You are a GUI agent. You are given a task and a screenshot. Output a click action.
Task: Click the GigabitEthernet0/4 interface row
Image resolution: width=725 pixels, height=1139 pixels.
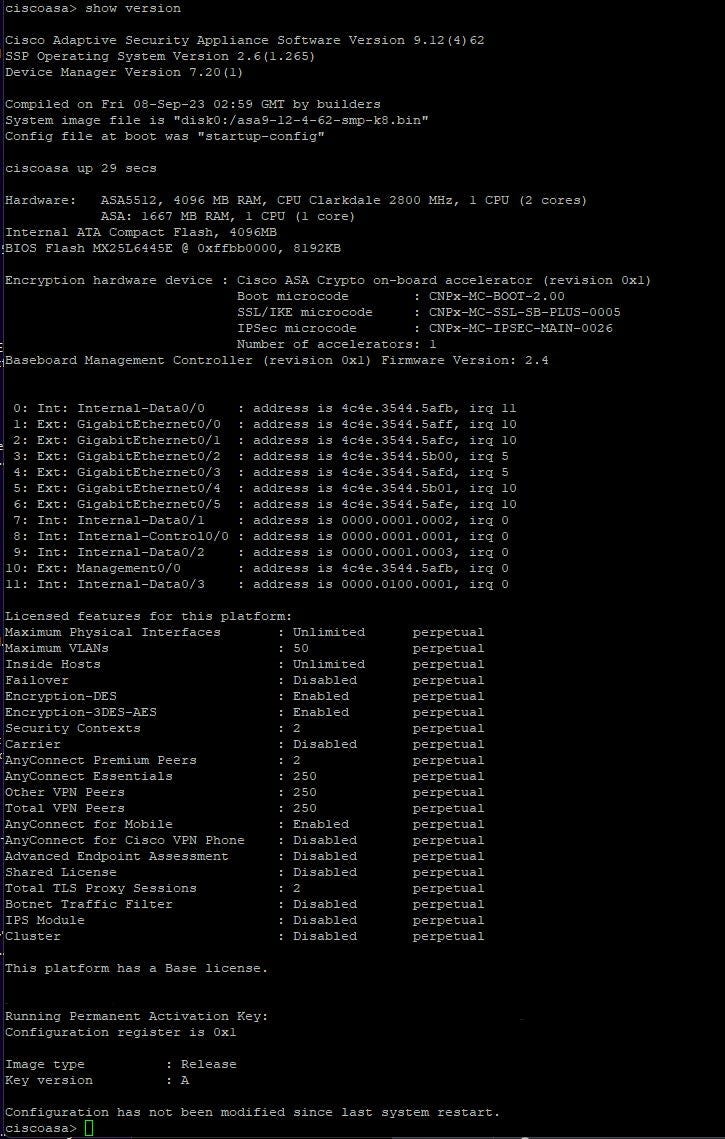264,488
